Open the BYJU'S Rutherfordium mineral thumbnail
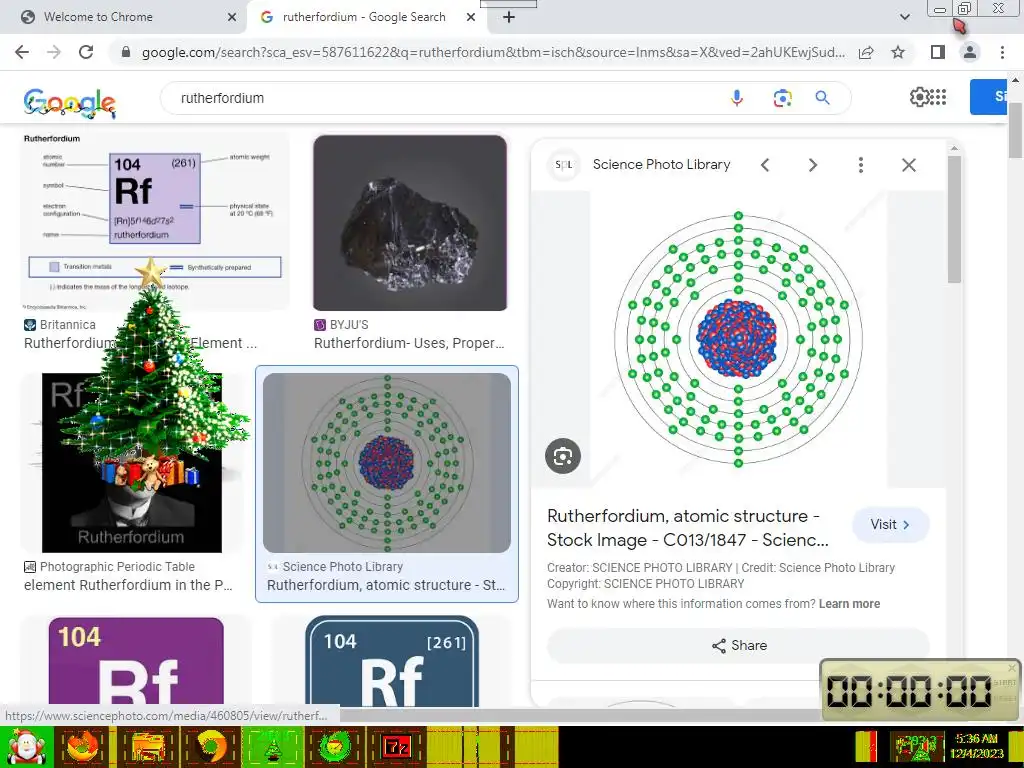The width and height of the screenshot is (1024, 768). (x=410, y=223)
